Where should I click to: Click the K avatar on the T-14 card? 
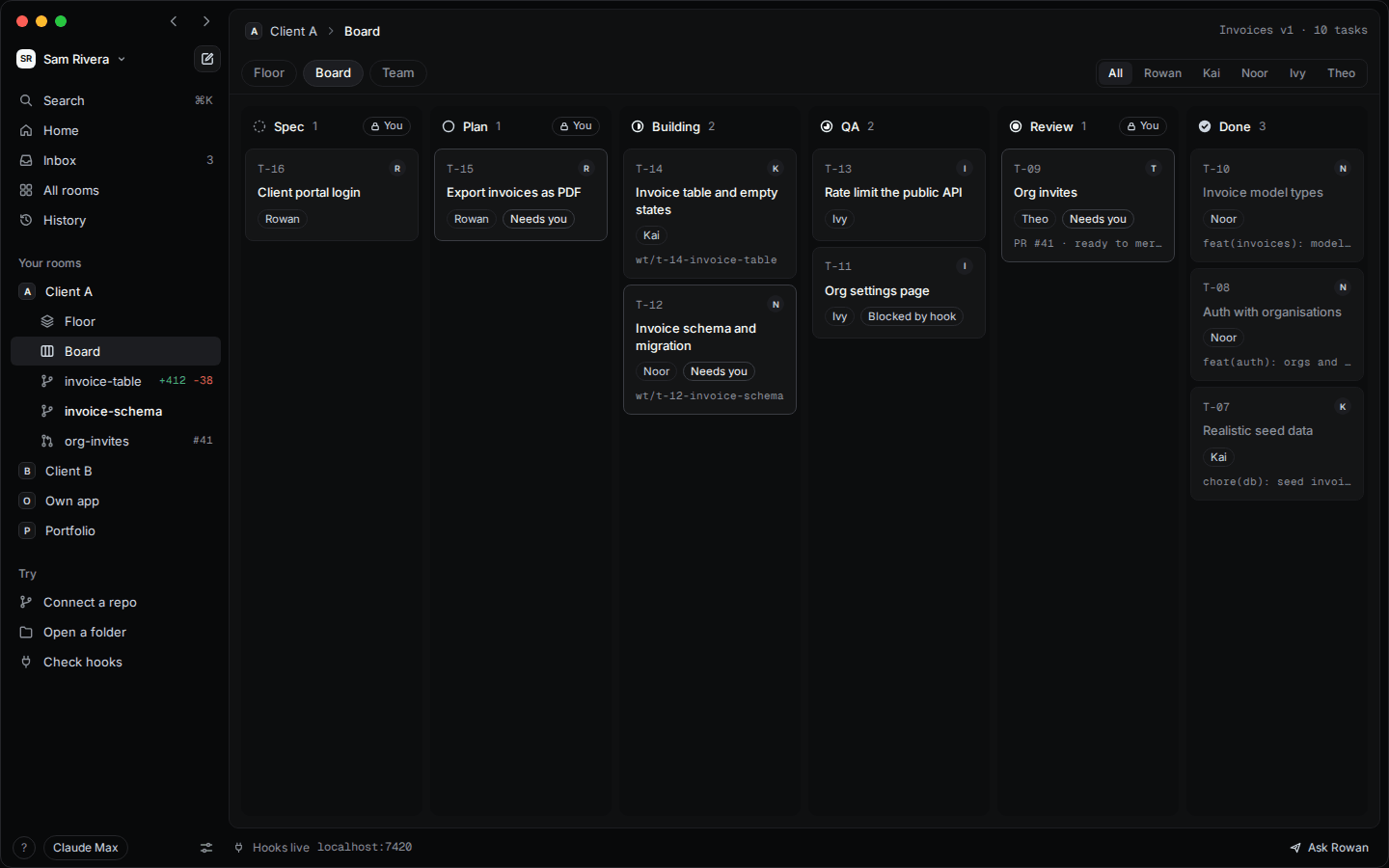click(776, 169)
